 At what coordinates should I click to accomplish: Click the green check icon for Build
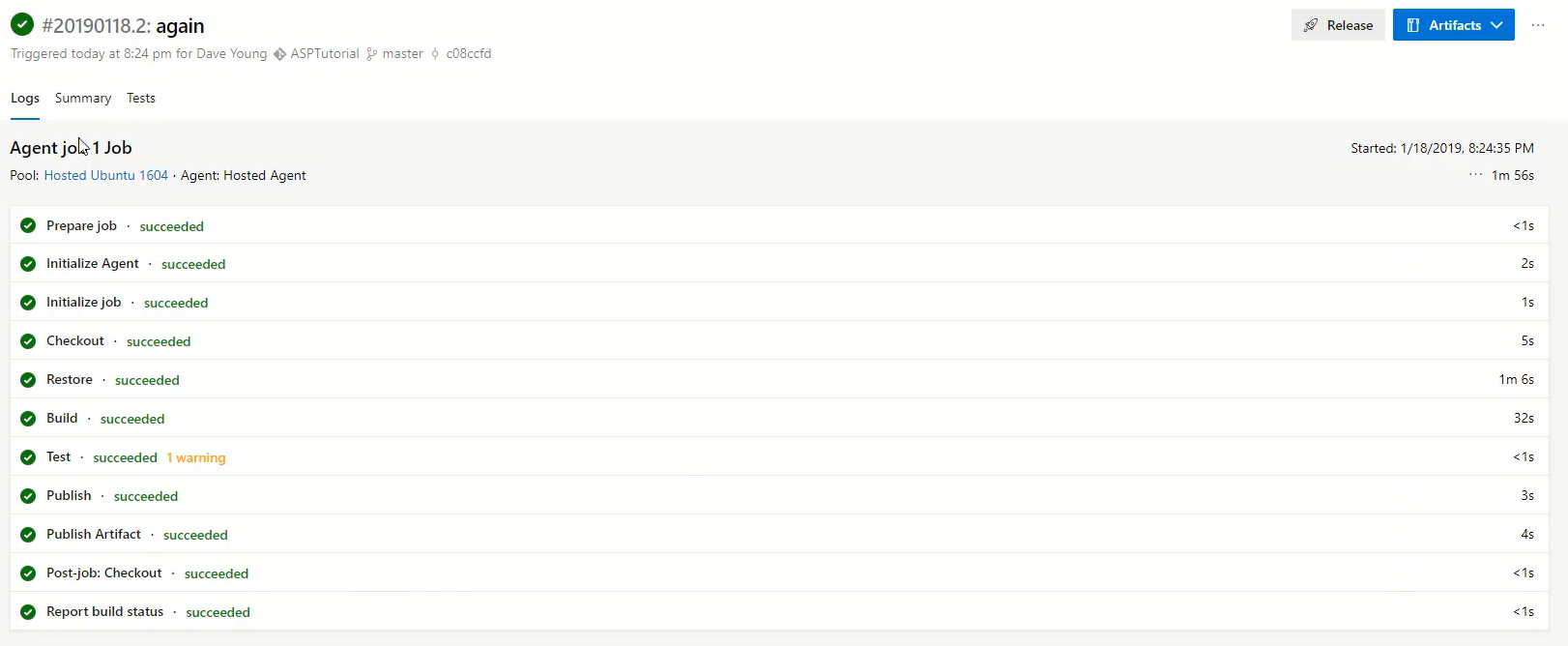28,419
